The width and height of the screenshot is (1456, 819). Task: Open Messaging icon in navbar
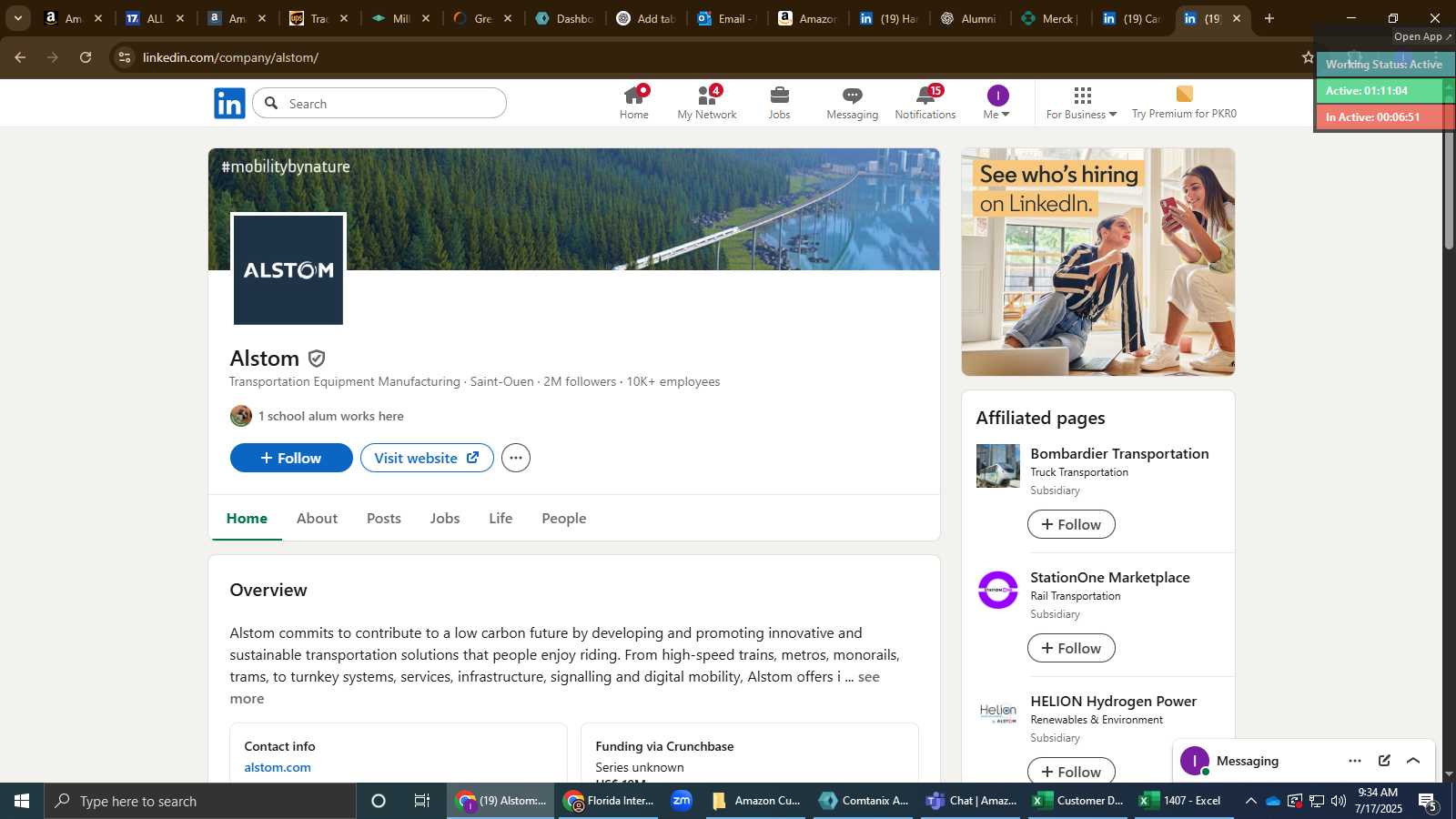[x=853, y=103]
